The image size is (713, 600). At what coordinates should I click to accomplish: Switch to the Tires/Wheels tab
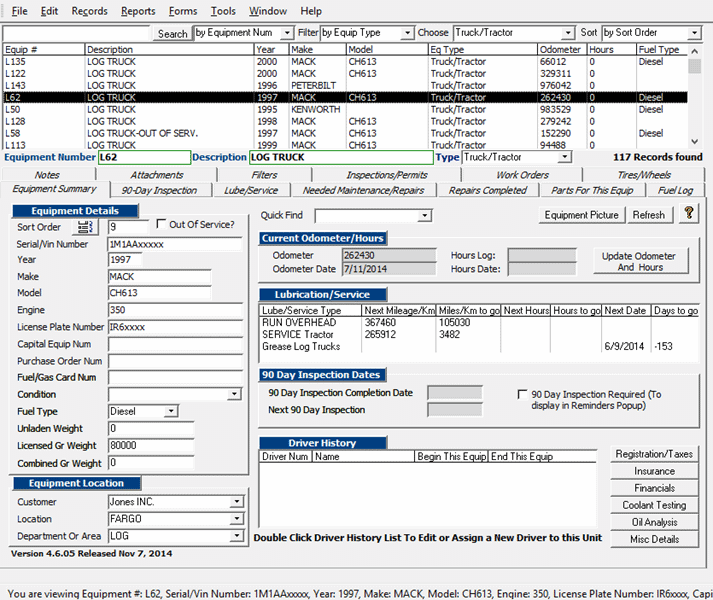pyautogui.click(x=644, y=175)
